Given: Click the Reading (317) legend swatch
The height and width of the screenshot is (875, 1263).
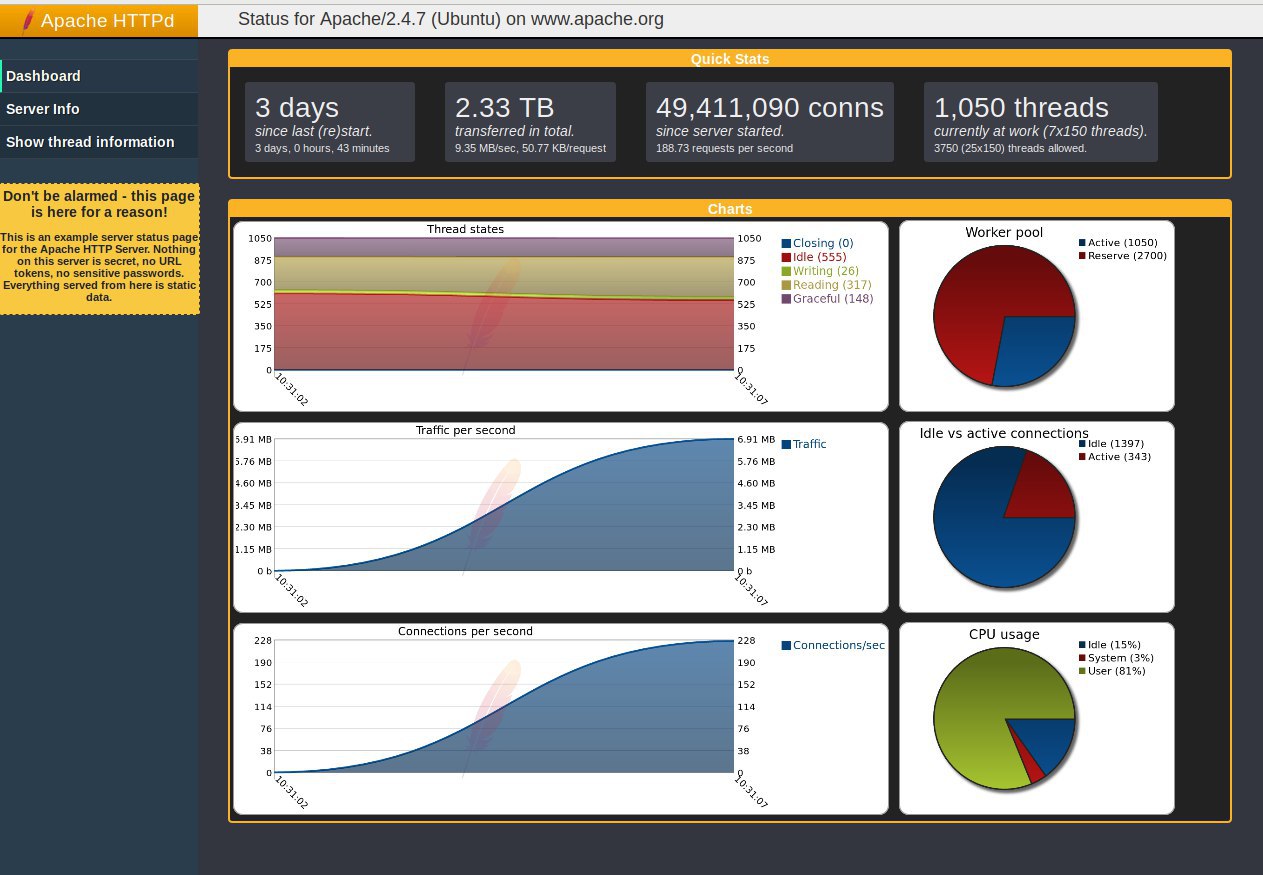Looking at the screenshot, I should click(x=786, y=285).
